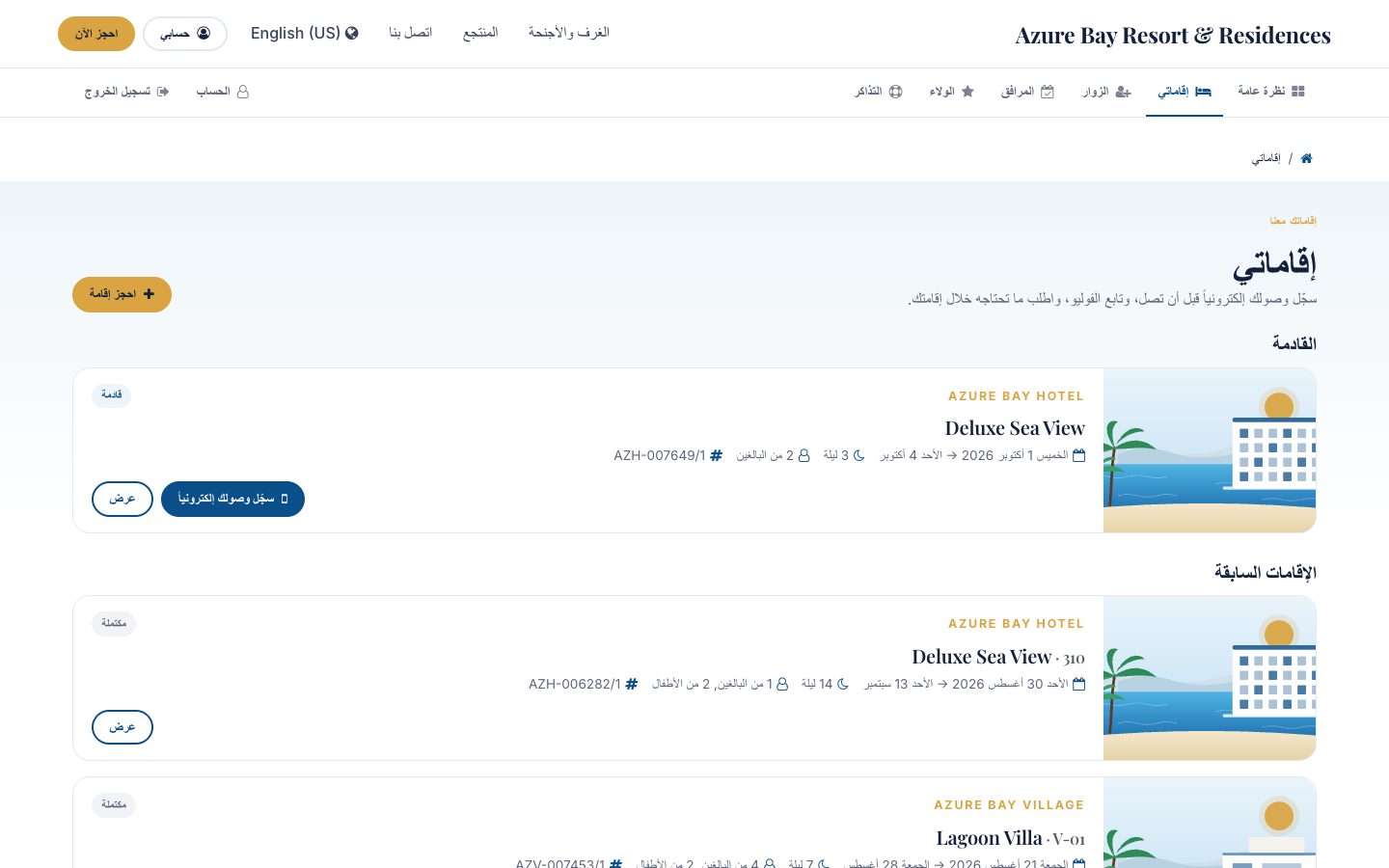Switch to the إقاماتي tab
1389x868 pixels.
[1185, 93]
